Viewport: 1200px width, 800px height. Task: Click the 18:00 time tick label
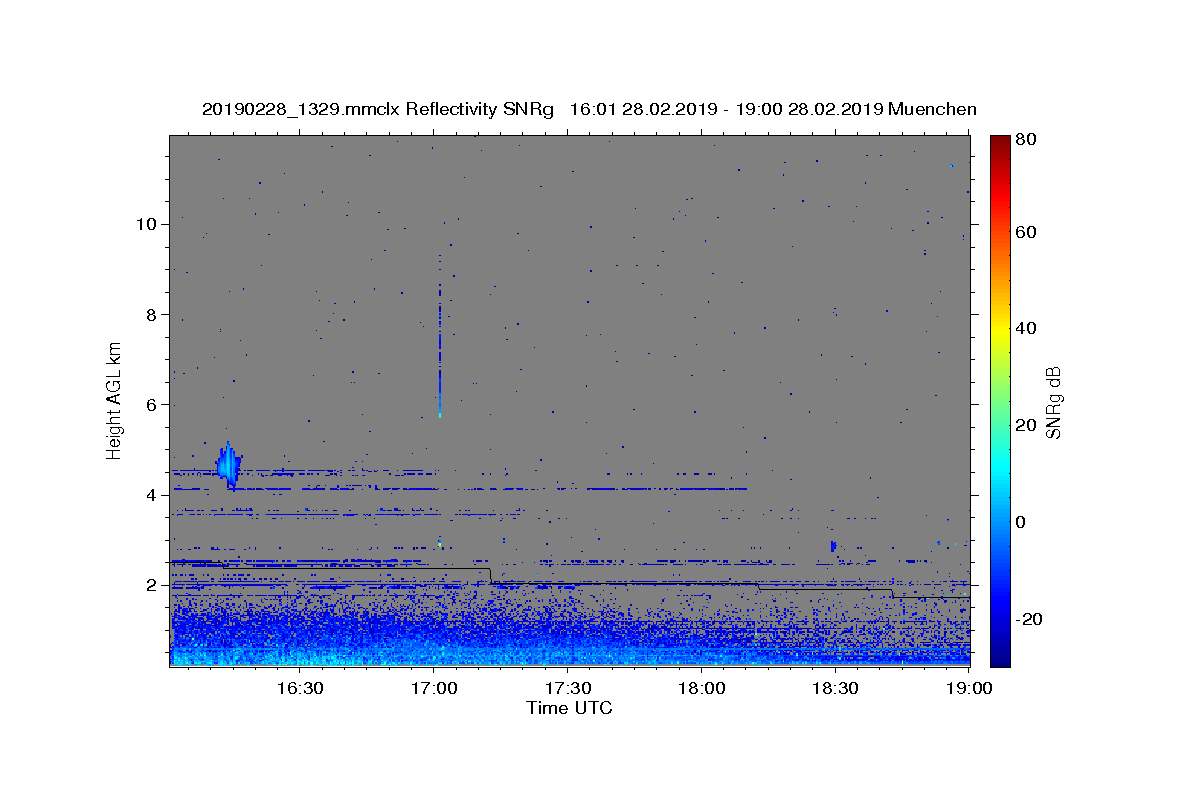702,688
